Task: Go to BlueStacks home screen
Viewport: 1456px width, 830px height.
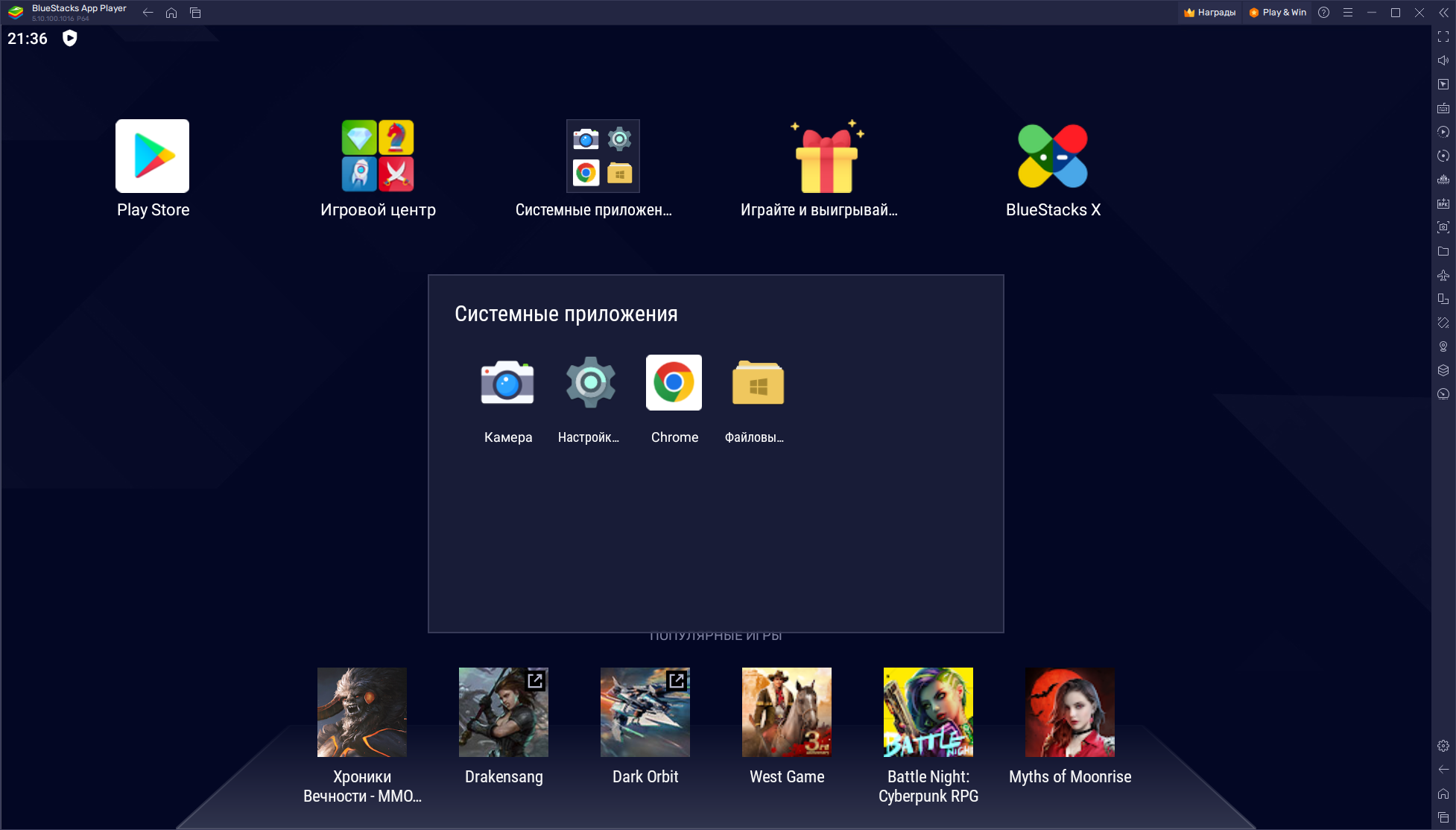Action: coord(171,12)
